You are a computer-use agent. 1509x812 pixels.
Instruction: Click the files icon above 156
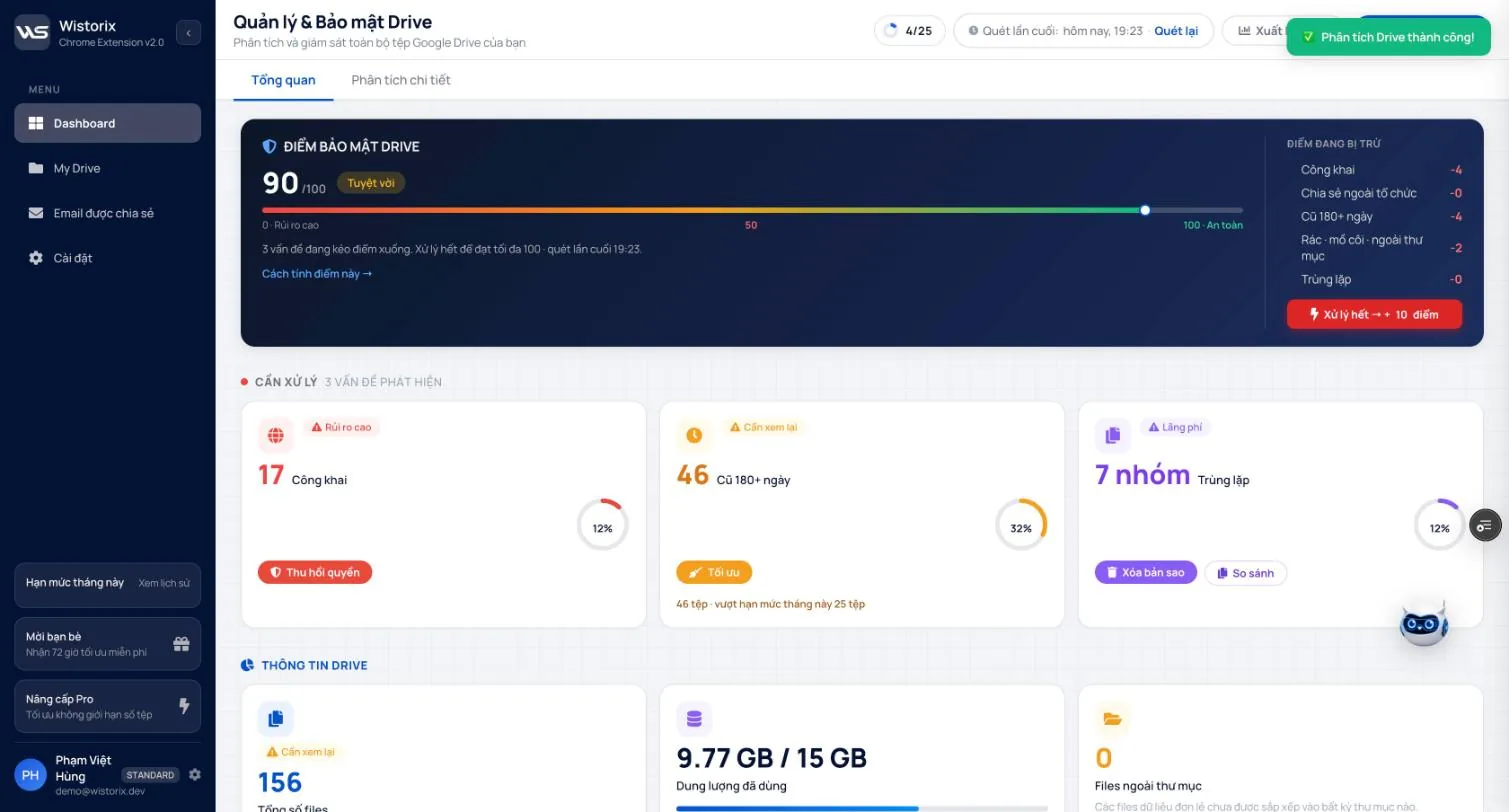pyautogui.click(x=276, y=718)
